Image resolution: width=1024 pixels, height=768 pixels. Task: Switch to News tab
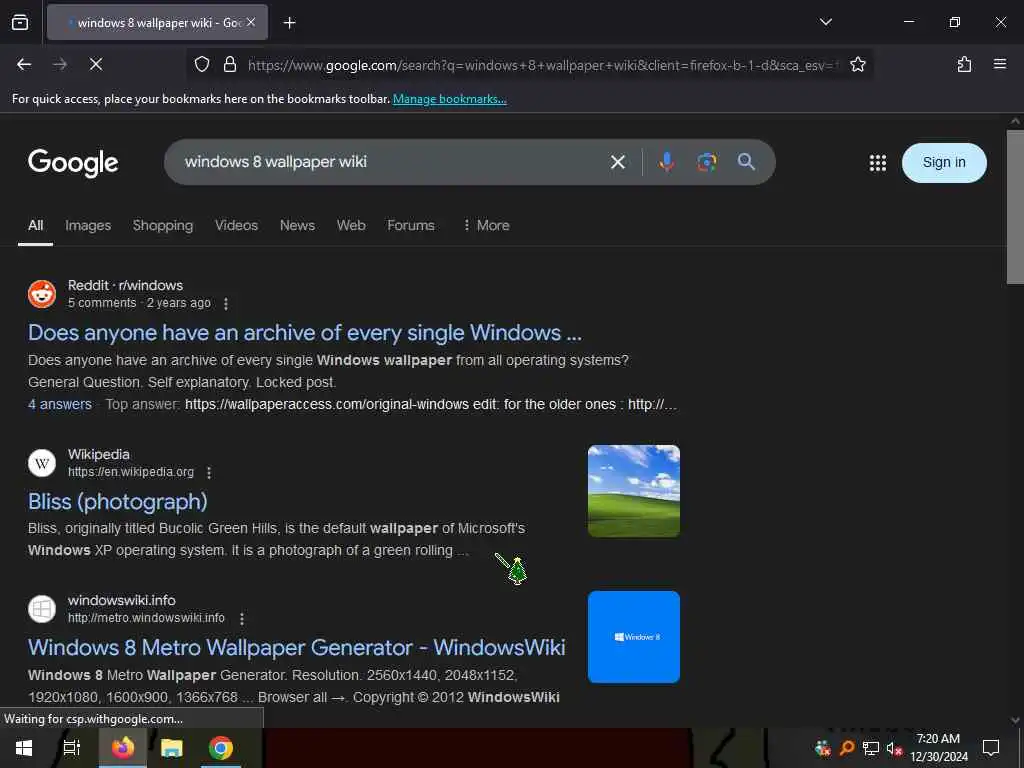click(297, 225)
